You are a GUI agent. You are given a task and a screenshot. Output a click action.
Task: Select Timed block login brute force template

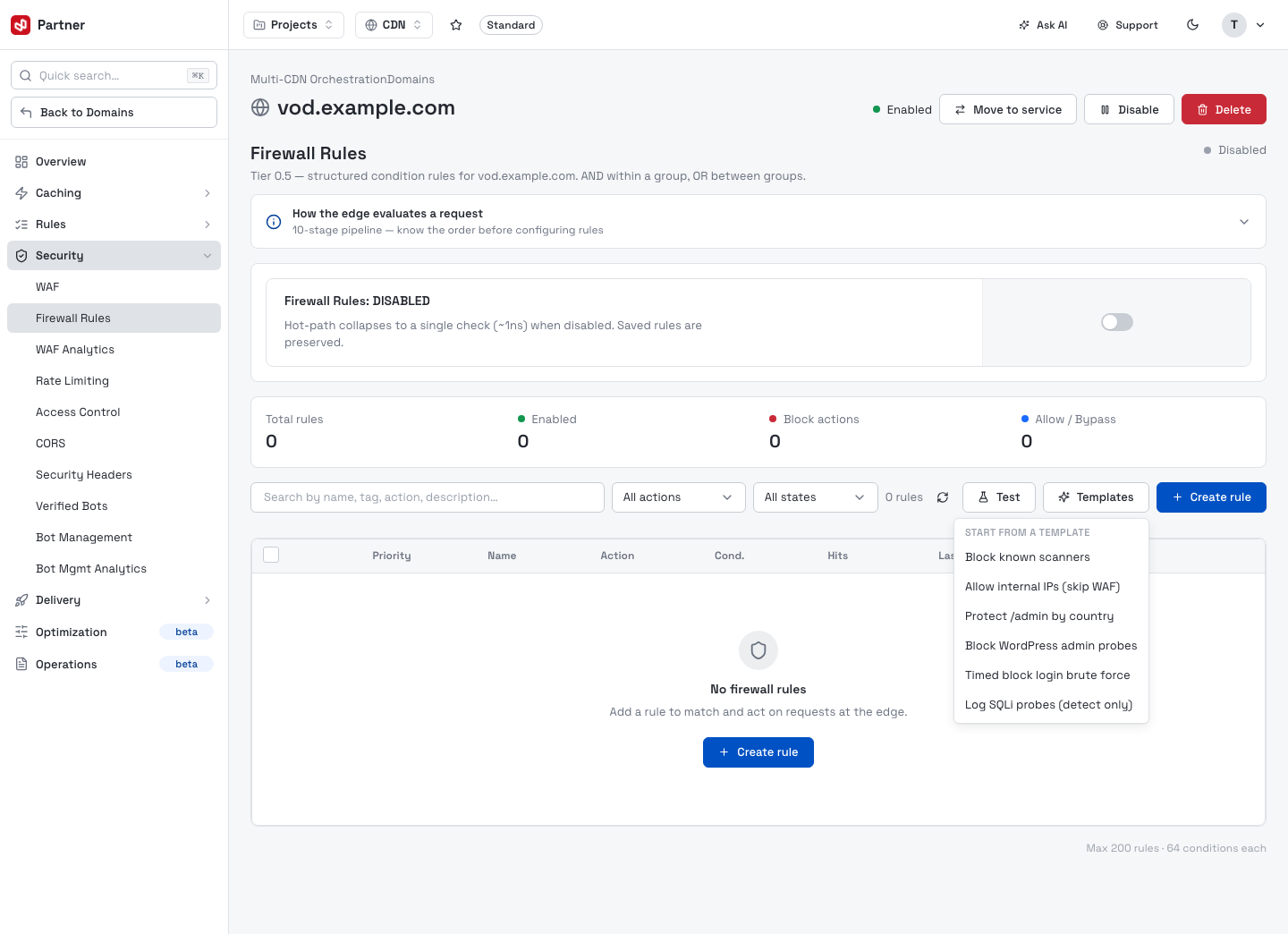click(x=1051, y=675)
